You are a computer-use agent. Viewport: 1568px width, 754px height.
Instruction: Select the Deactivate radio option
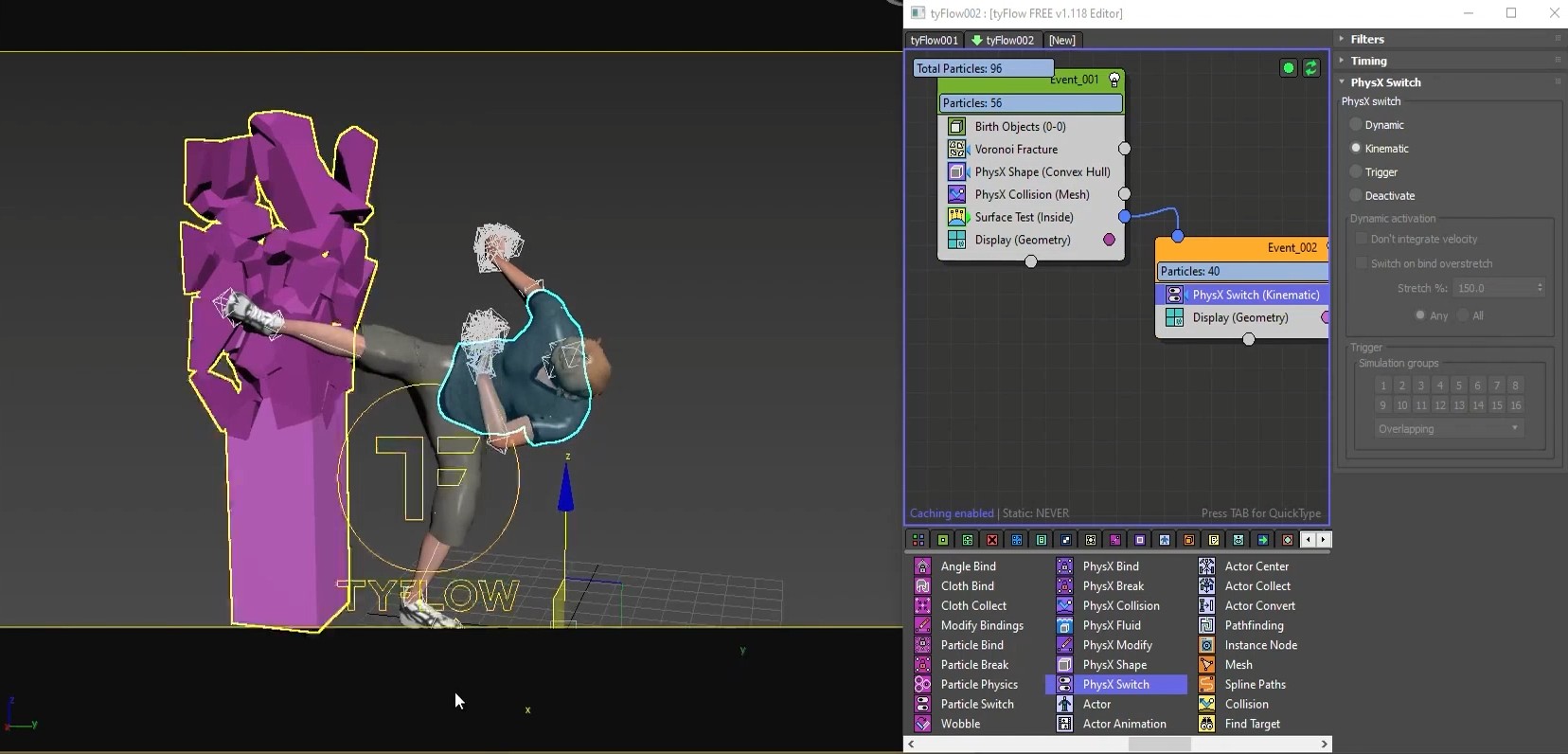(1356, 195)
